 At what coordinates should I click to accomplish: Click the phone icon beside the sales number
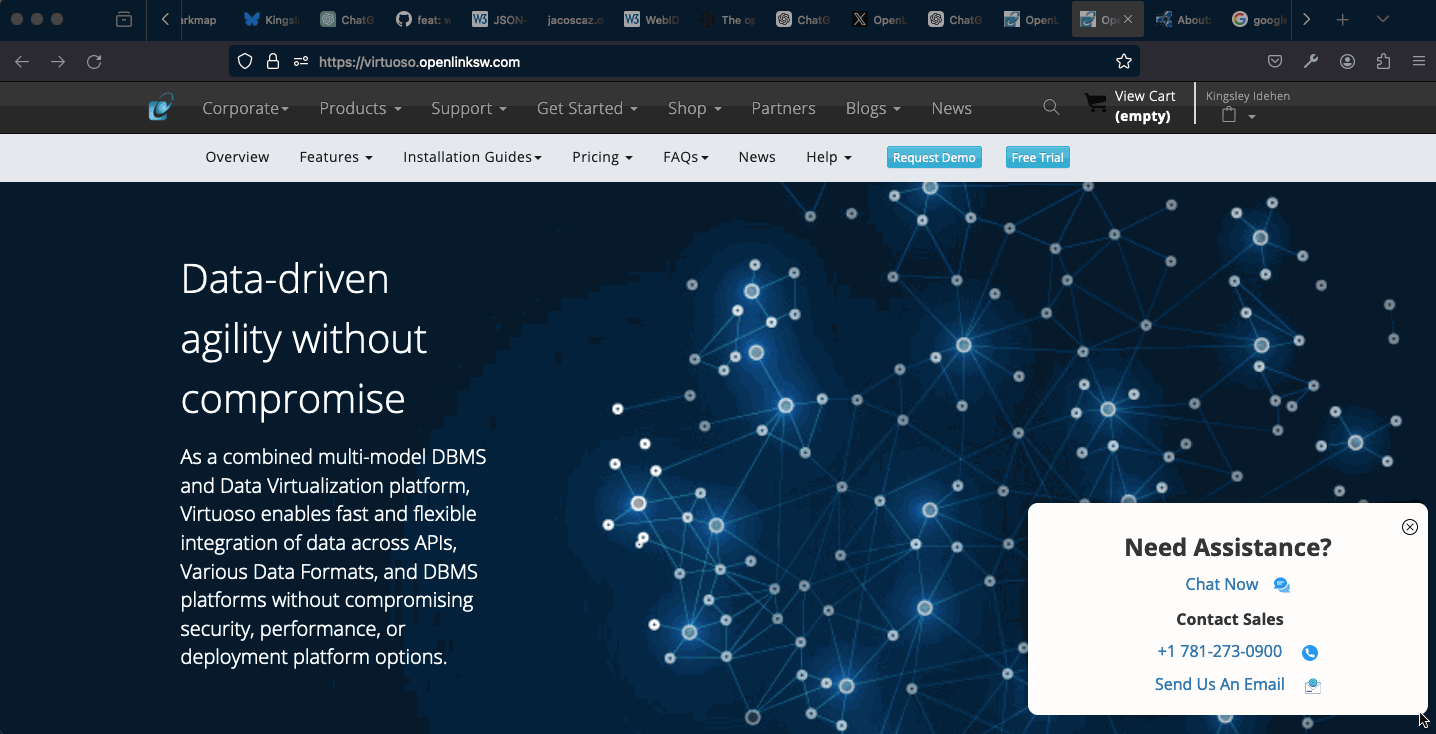(1310, 653)
